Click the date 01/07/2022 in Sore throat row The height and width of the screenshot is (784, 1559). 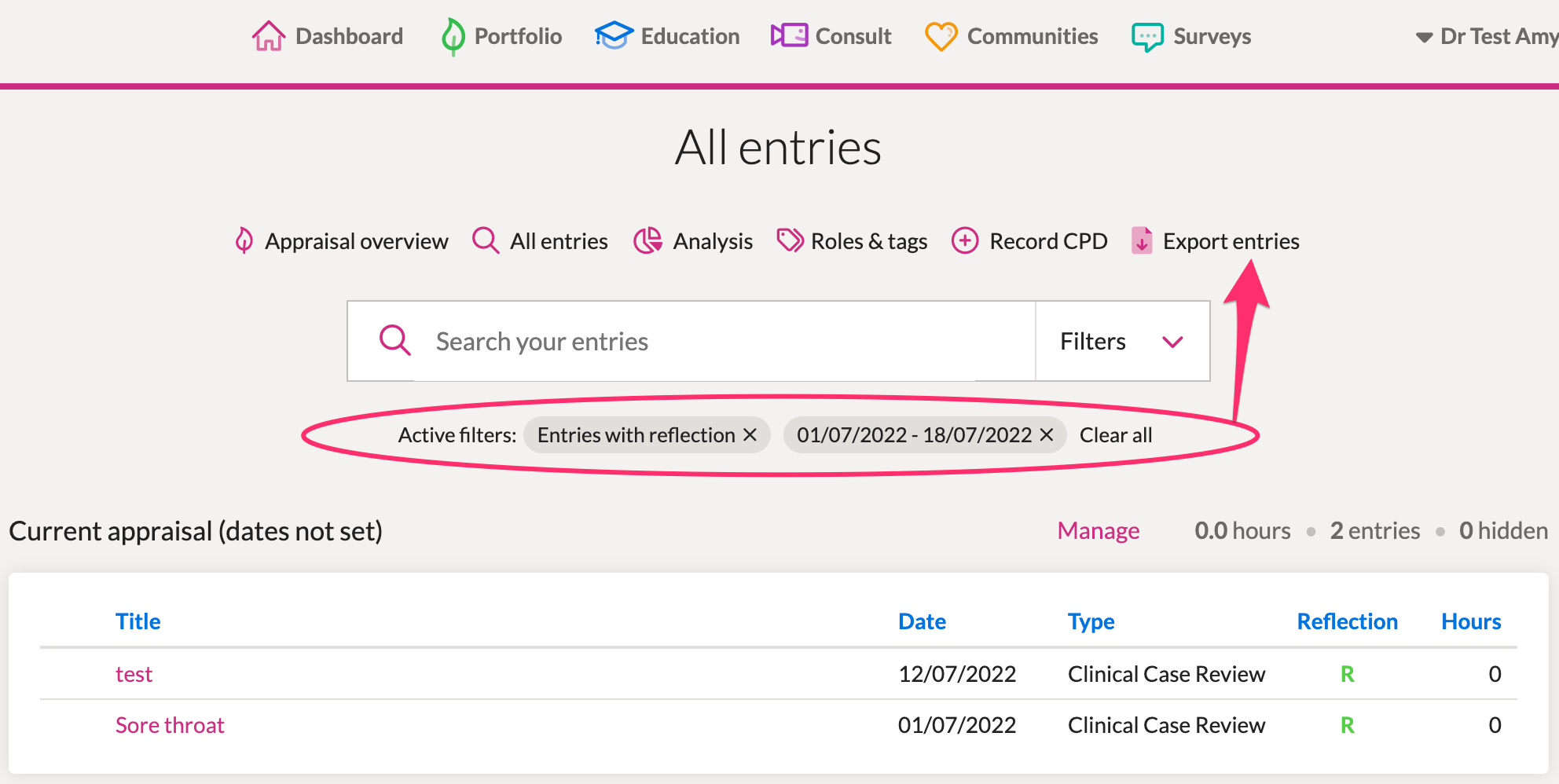(957, 725)
